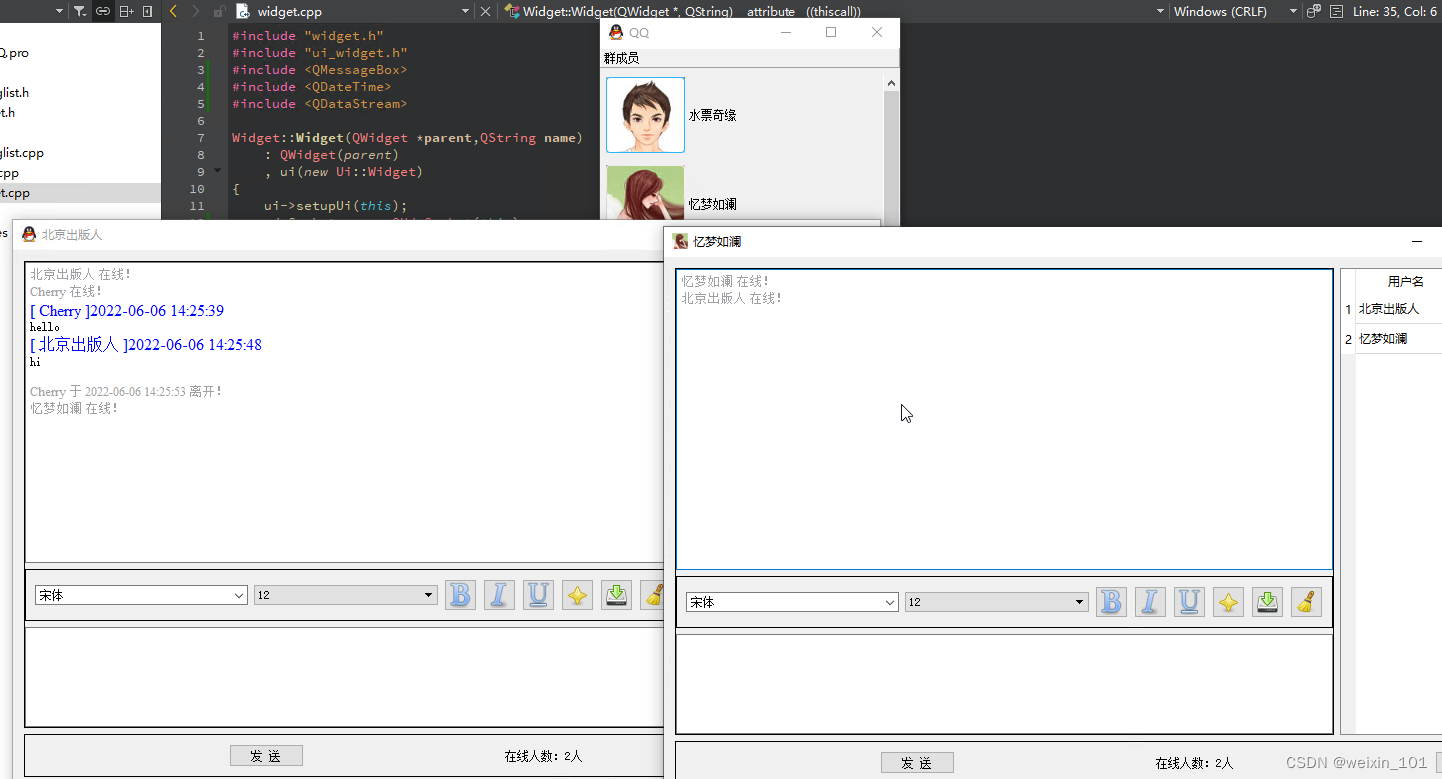Toggle bold in 忆梦如澜 chat window

click(x=1111, y=602)
